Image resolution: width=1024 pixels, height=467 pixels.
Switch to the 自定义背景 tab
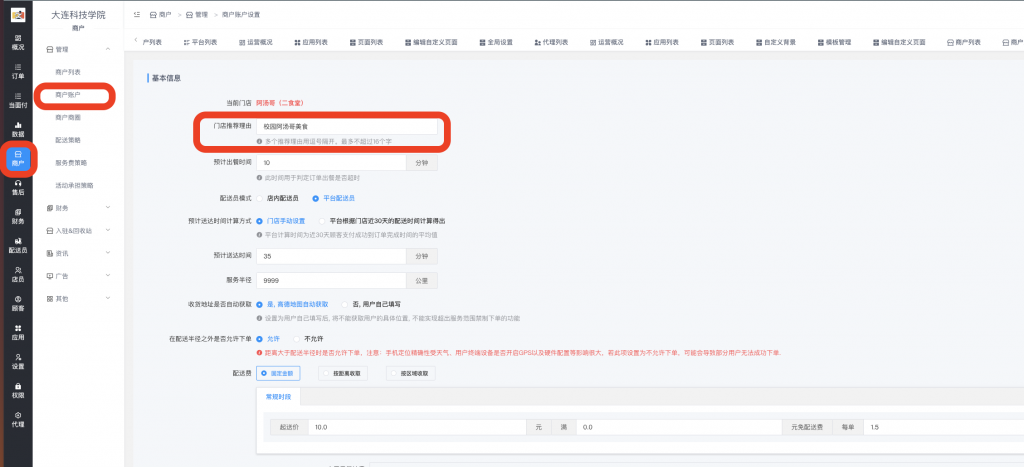click(776, 42)
